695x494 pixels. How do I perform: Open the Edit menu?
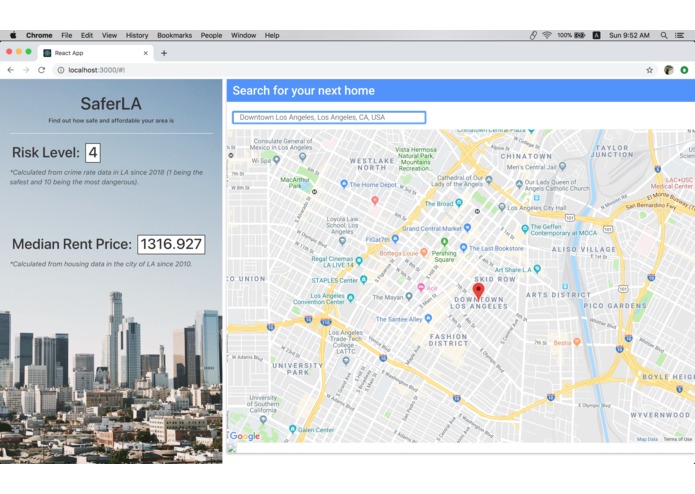coord(87,35)
